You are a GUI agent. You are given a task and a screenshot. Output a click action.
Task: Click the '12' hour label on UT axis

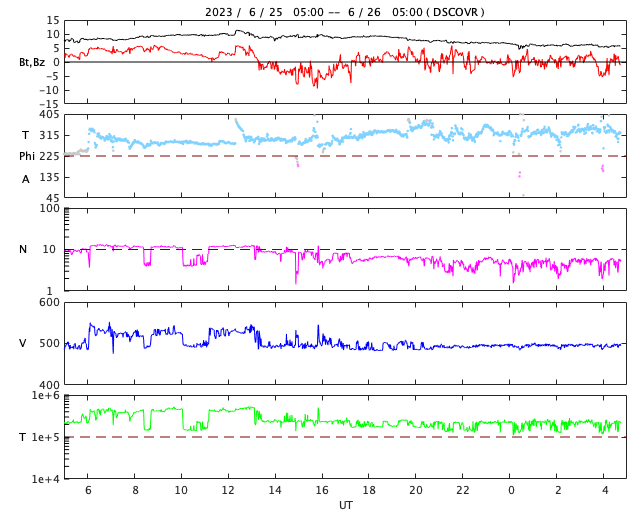tap(228, 490)
